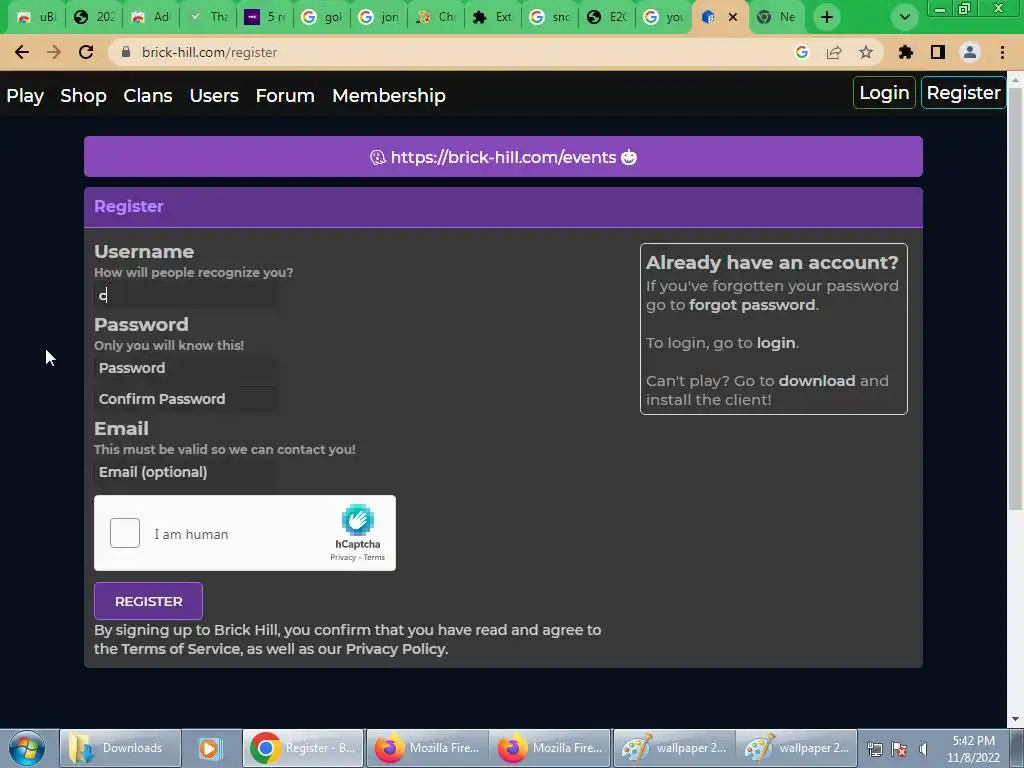Click the Email (optional) field

(185, 472)
